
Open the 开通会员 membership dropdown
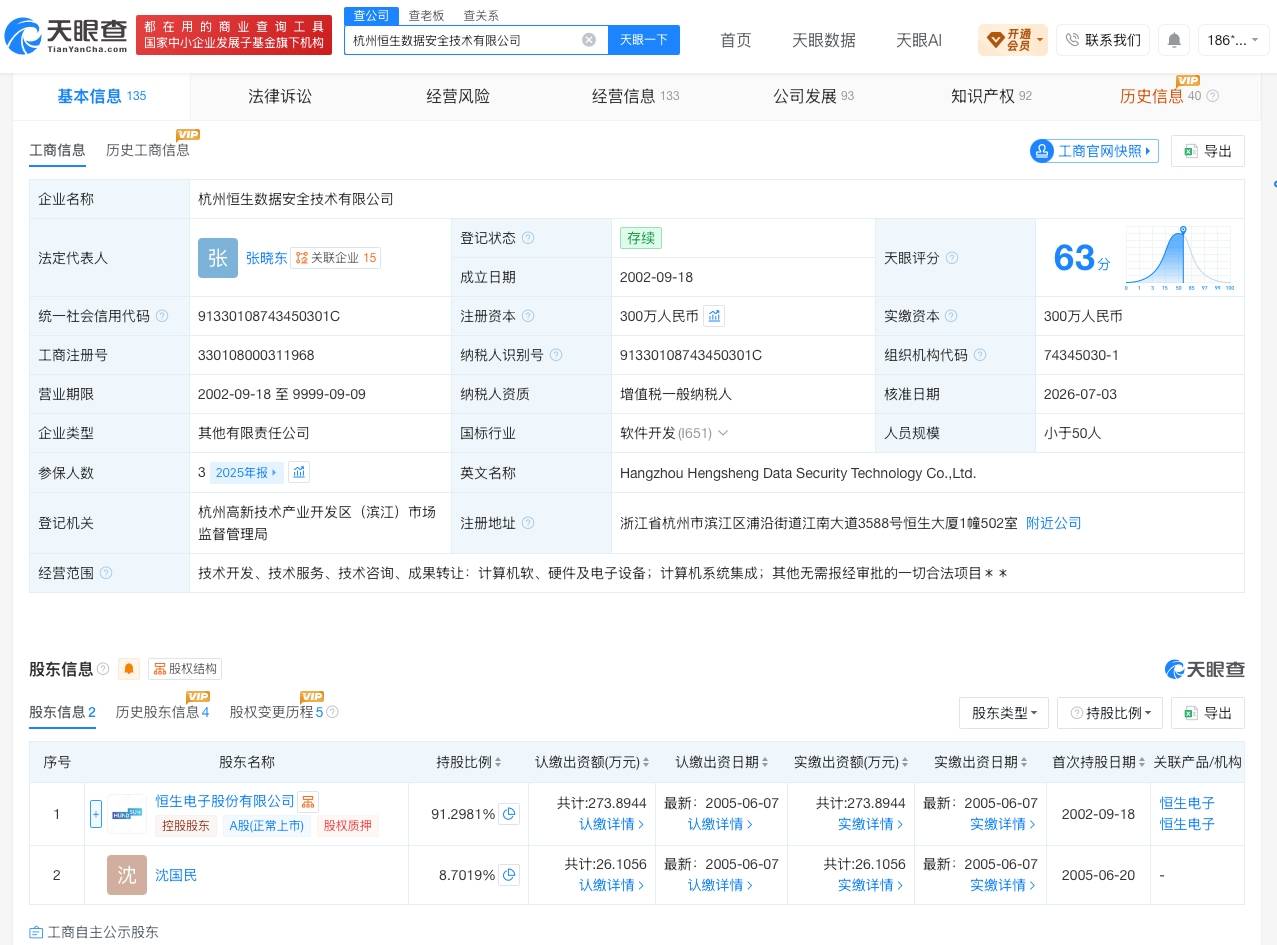1013,40
